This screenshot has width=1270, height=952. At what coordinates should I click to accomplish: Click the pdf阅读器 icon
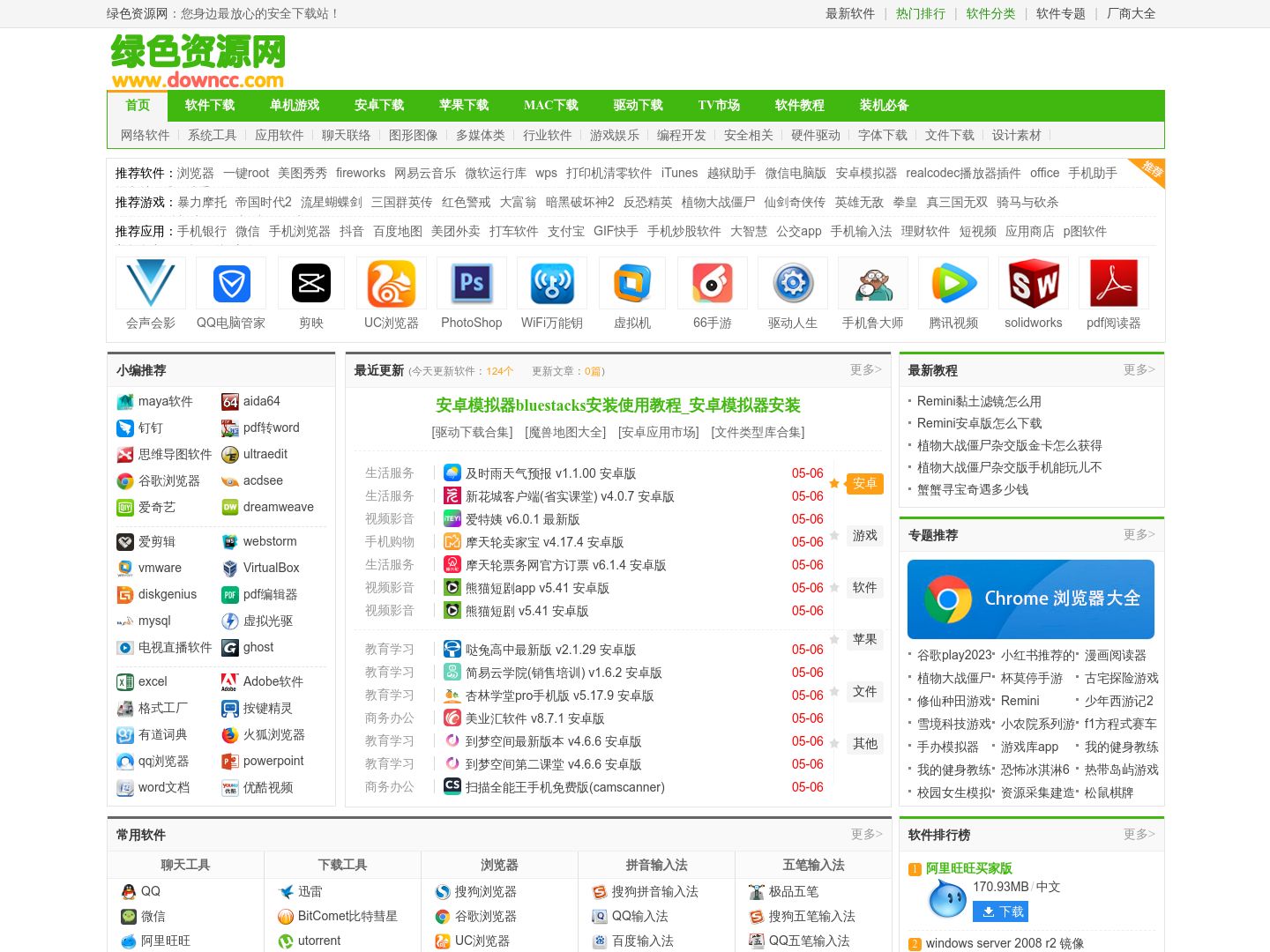(x=1114, y=283)
